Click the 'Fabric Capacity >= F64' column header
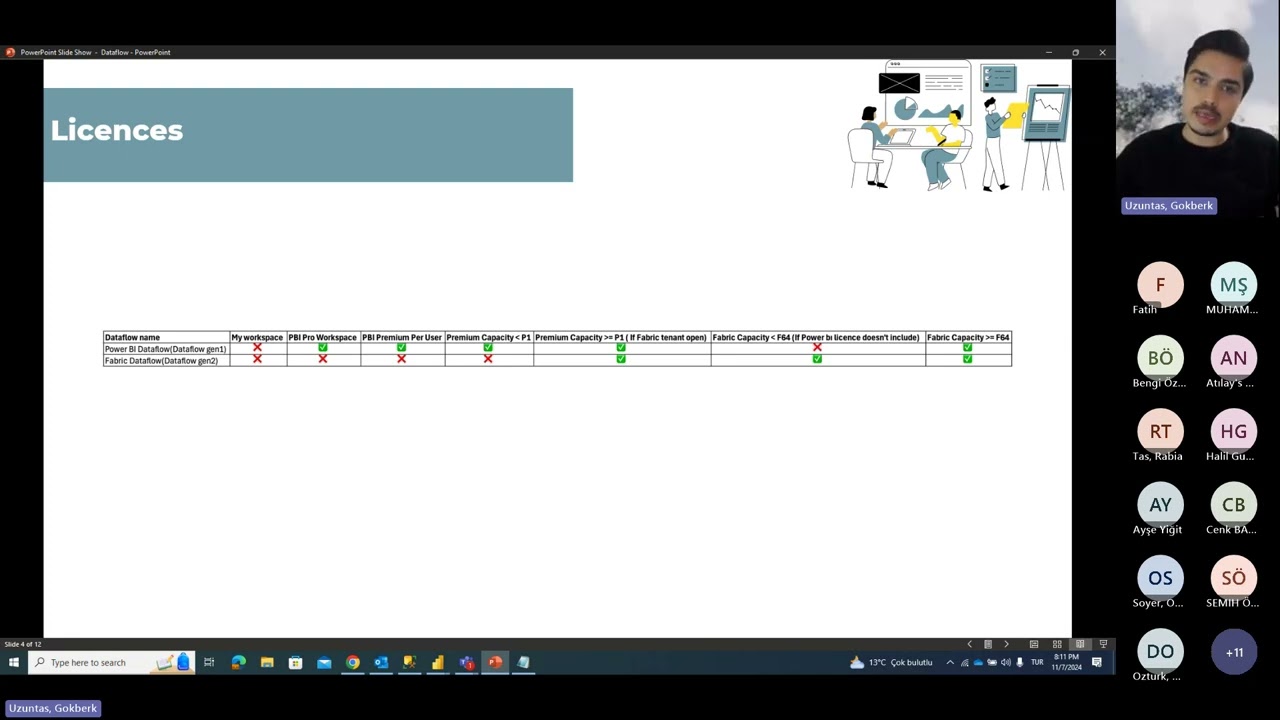This screenshot has width=1280, height=720. (x=968, y=337)
